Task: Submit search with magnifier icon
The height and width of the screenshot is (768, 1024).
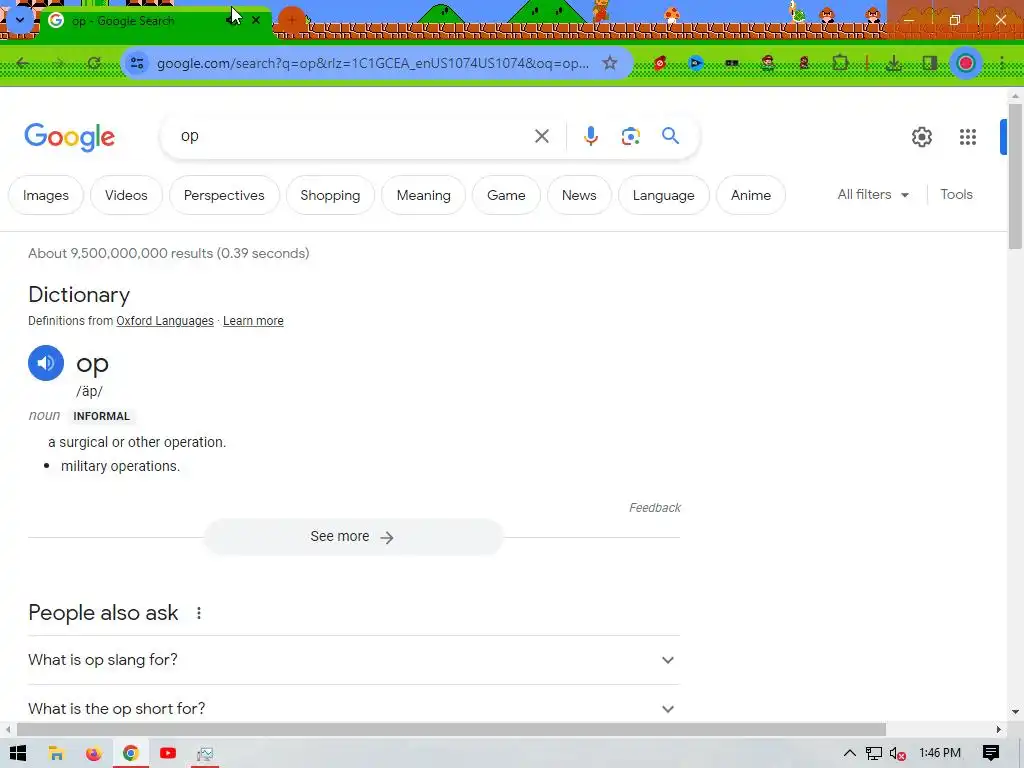Action: click(671, 136)
